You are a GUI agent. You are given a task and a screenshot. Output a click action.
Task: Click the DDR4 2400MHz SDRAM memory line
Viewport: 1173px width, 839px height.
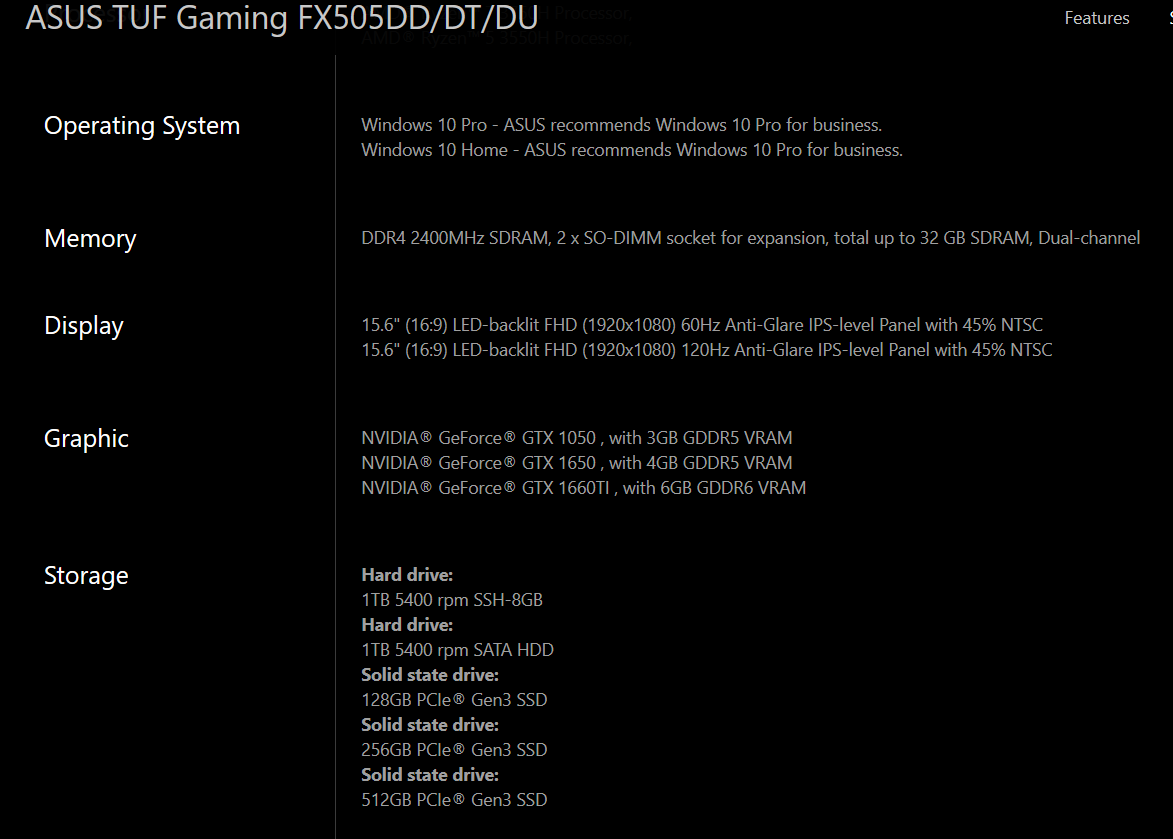(x=750, y=239)
